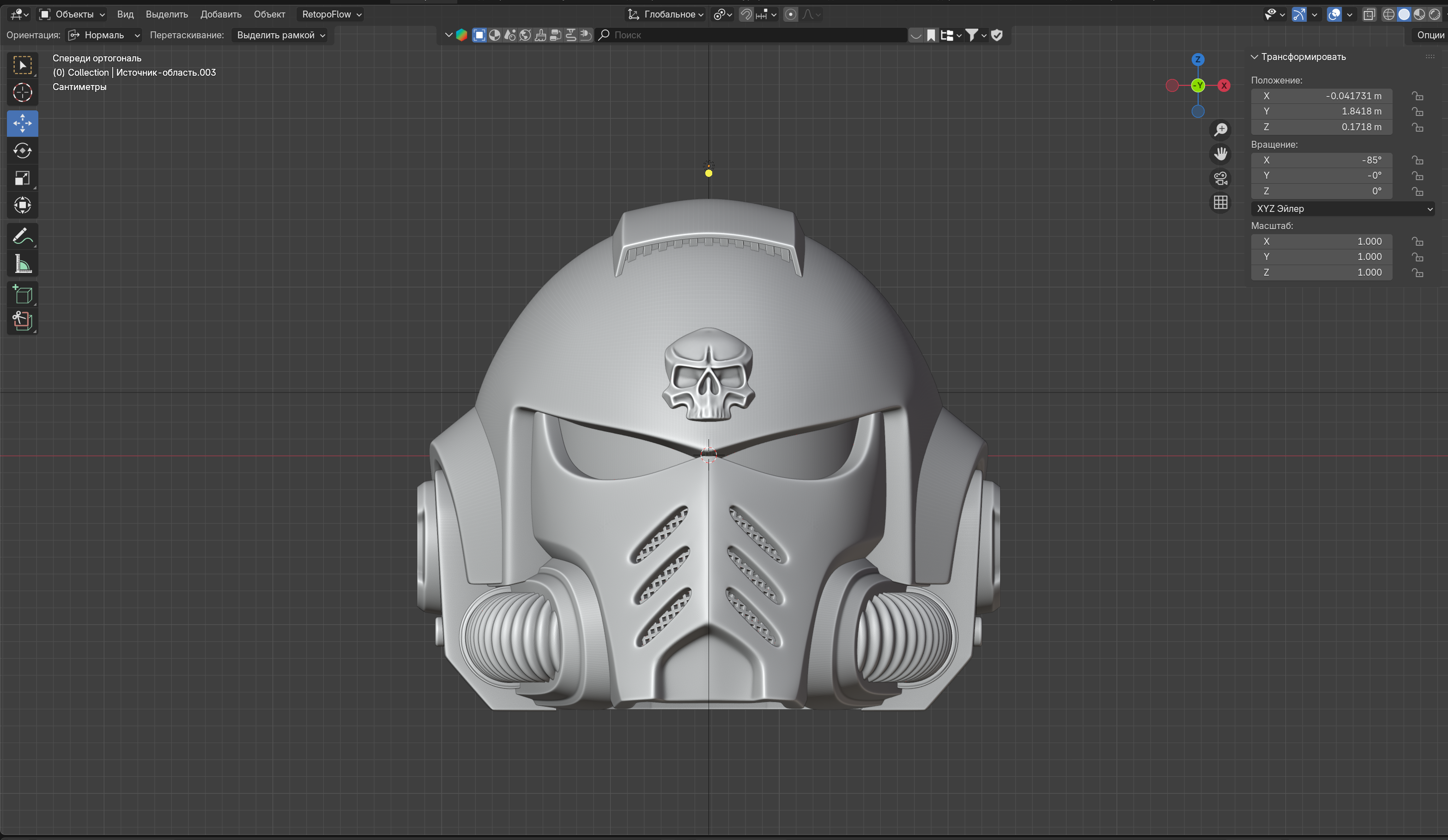Image resolution: width=1448 pixels, height=840 pixels.
Task: Toggle viewport overlays button
Action: point(1333,14)
